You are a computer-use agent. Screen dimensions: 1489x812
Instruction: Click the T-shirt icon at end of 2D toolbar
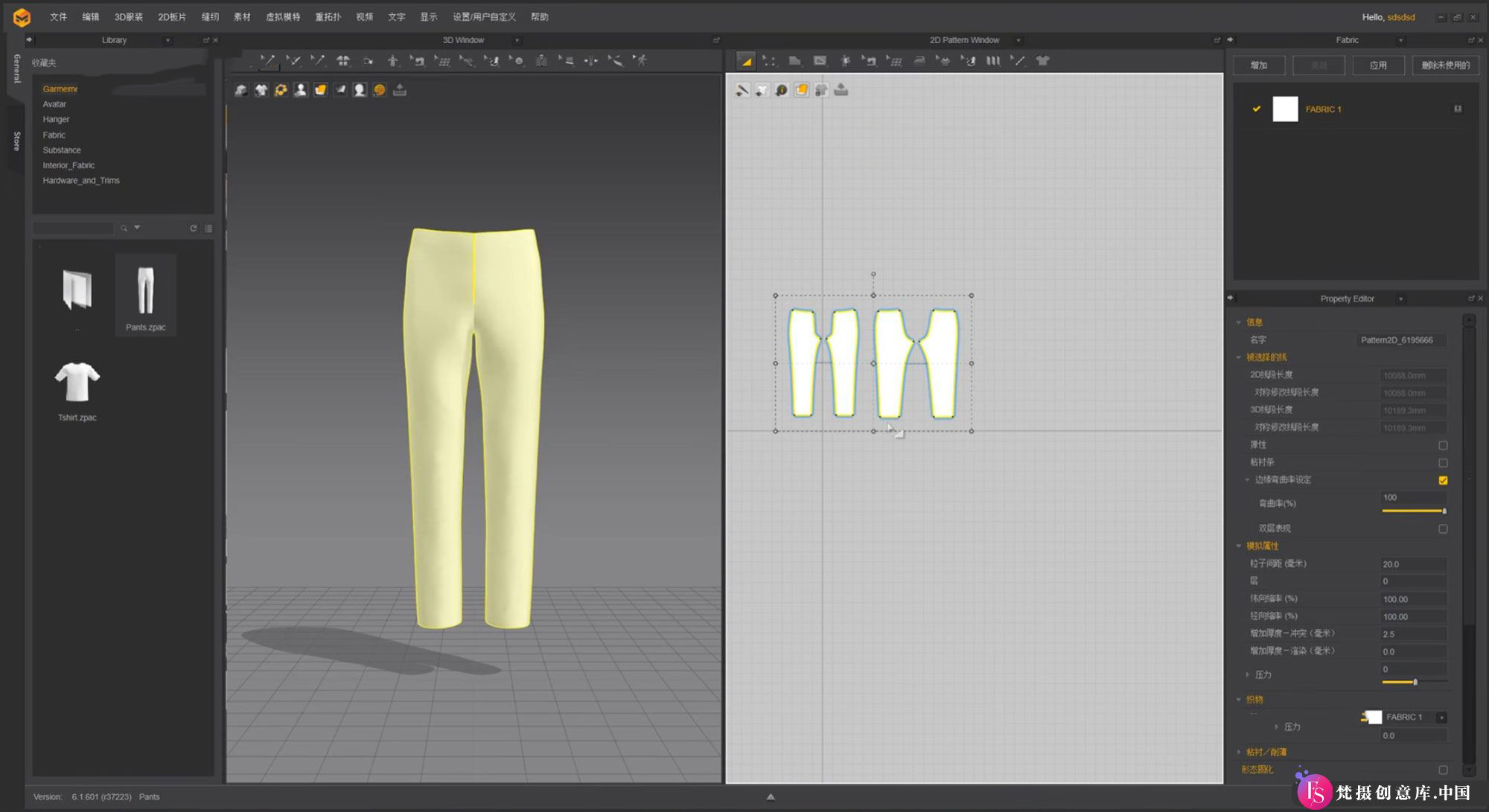point(1042,60)
